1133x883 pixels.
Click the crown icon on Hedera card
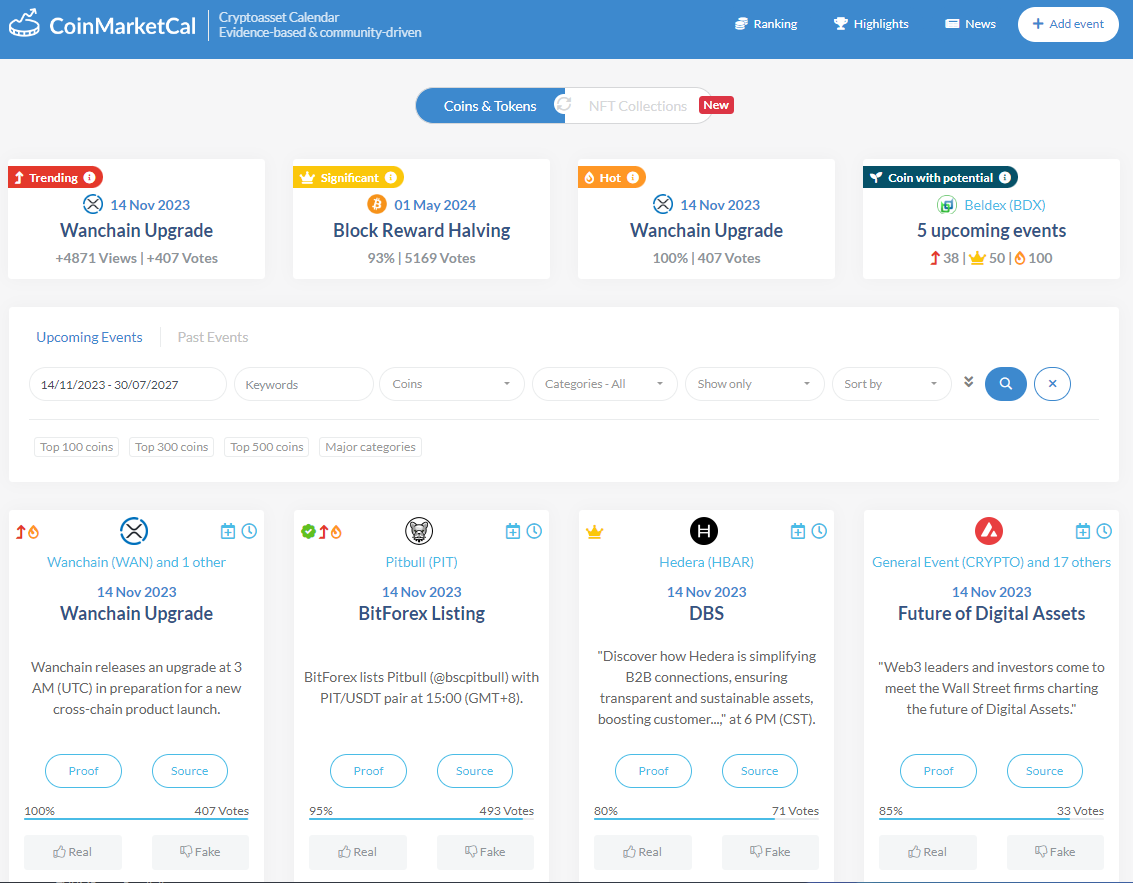click(595, 533)
